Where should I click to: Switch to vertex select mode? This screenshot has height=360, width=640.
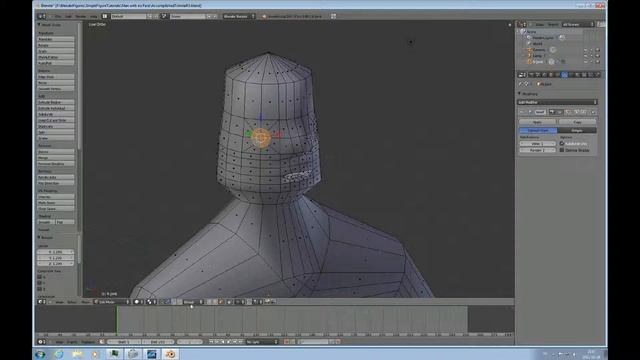click(162, 302)
